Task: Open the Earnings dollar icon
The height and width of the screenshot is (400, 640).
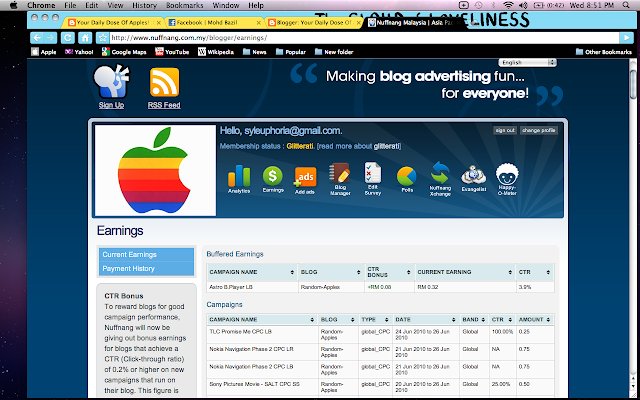Action: 273,176
